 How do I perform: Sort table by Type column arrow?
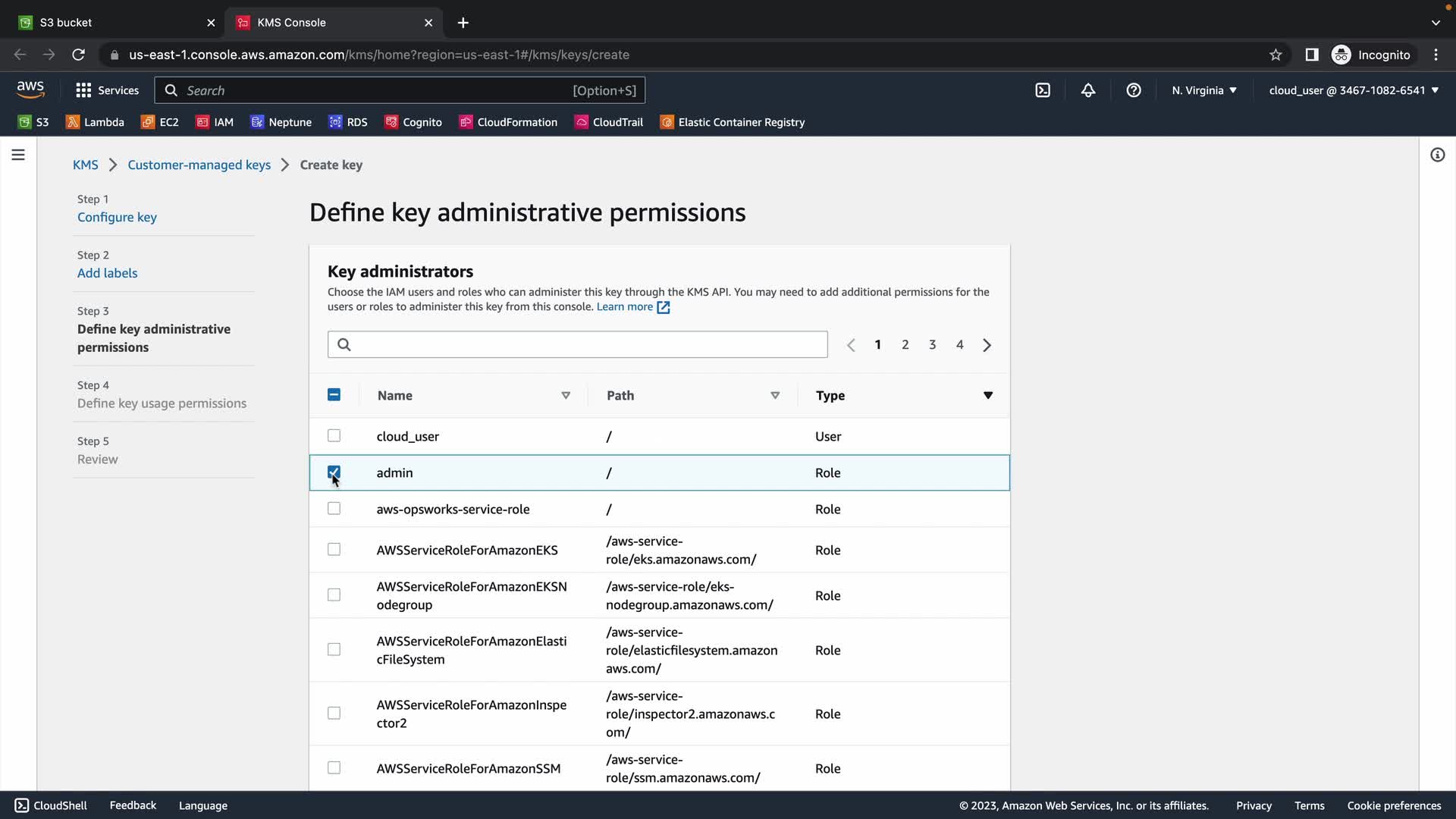[987, 395]
